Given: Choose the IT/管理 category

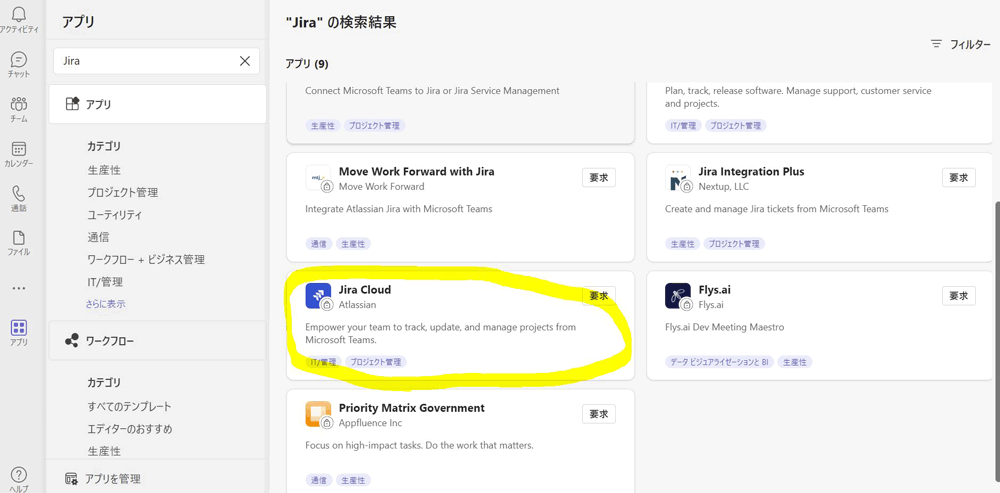Looking at the screenshot, I should point(105,282).
